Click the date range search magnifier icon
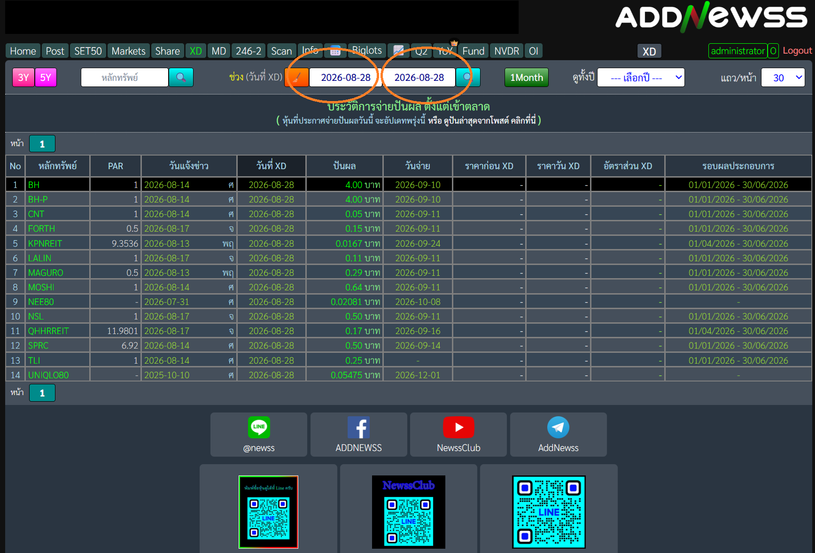The height and width of the screenshot is (553, 815). [468, 77]
